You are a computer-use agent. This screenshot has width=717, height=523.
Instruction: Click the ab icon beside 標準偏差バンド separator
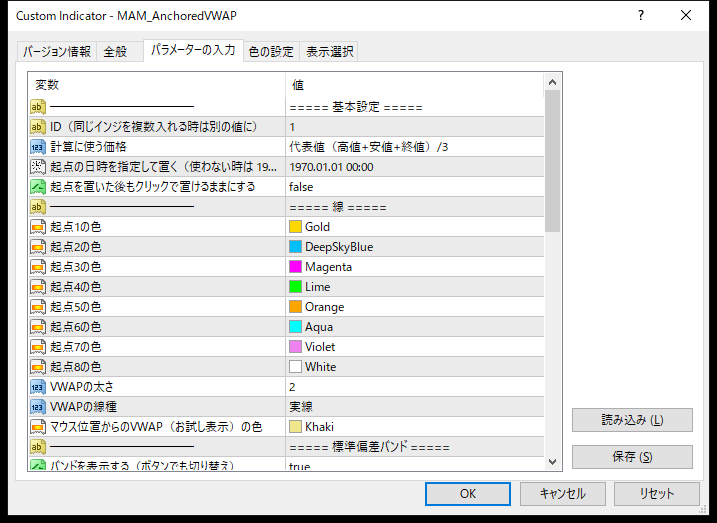(x=38, y=447)
